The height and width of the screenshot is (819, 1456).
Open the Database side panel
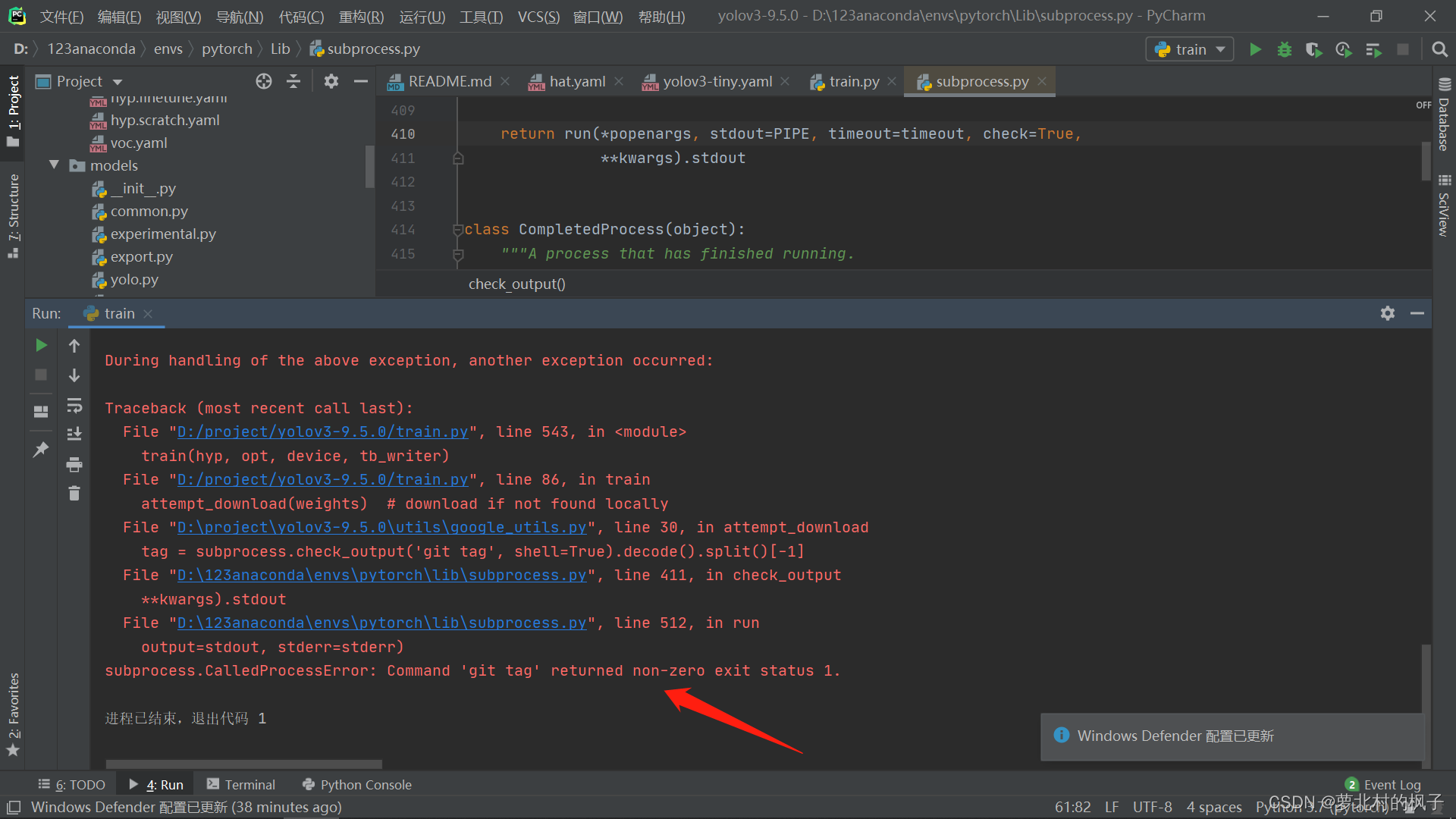pyautogui.click(x=1444, y=115)
